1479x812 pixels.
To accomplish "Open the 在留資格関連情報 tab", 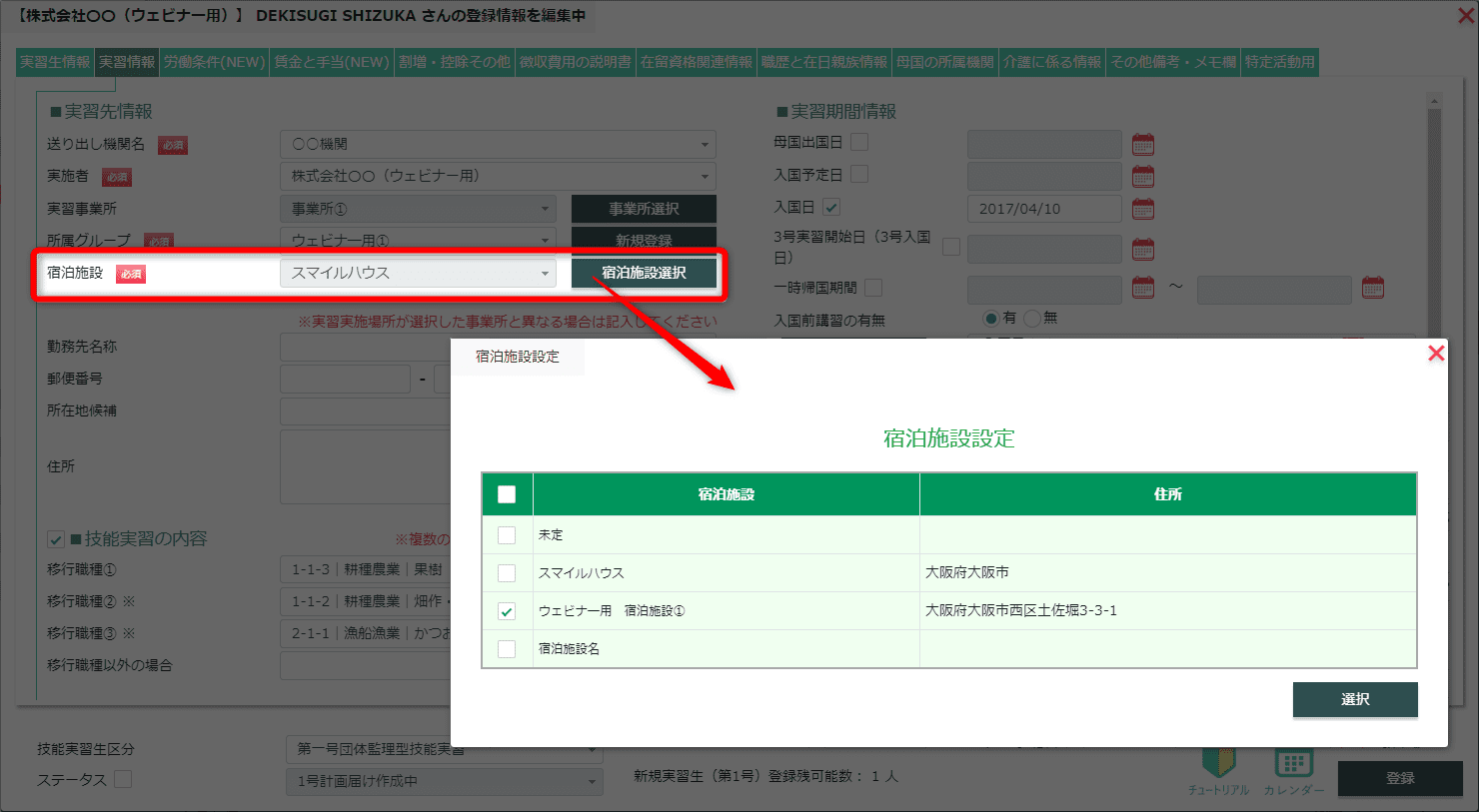I will (x=696, y=62).
